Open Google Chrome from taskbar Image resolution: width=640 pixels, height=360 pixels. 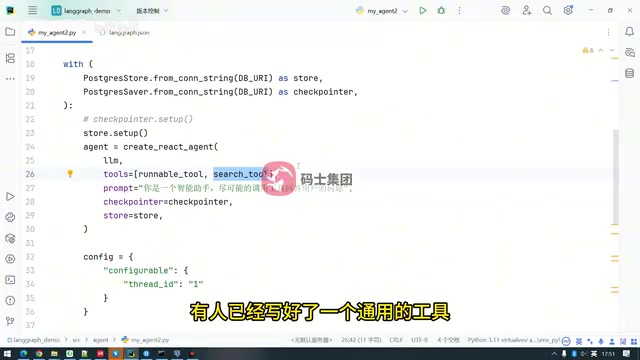coord(39,353)
